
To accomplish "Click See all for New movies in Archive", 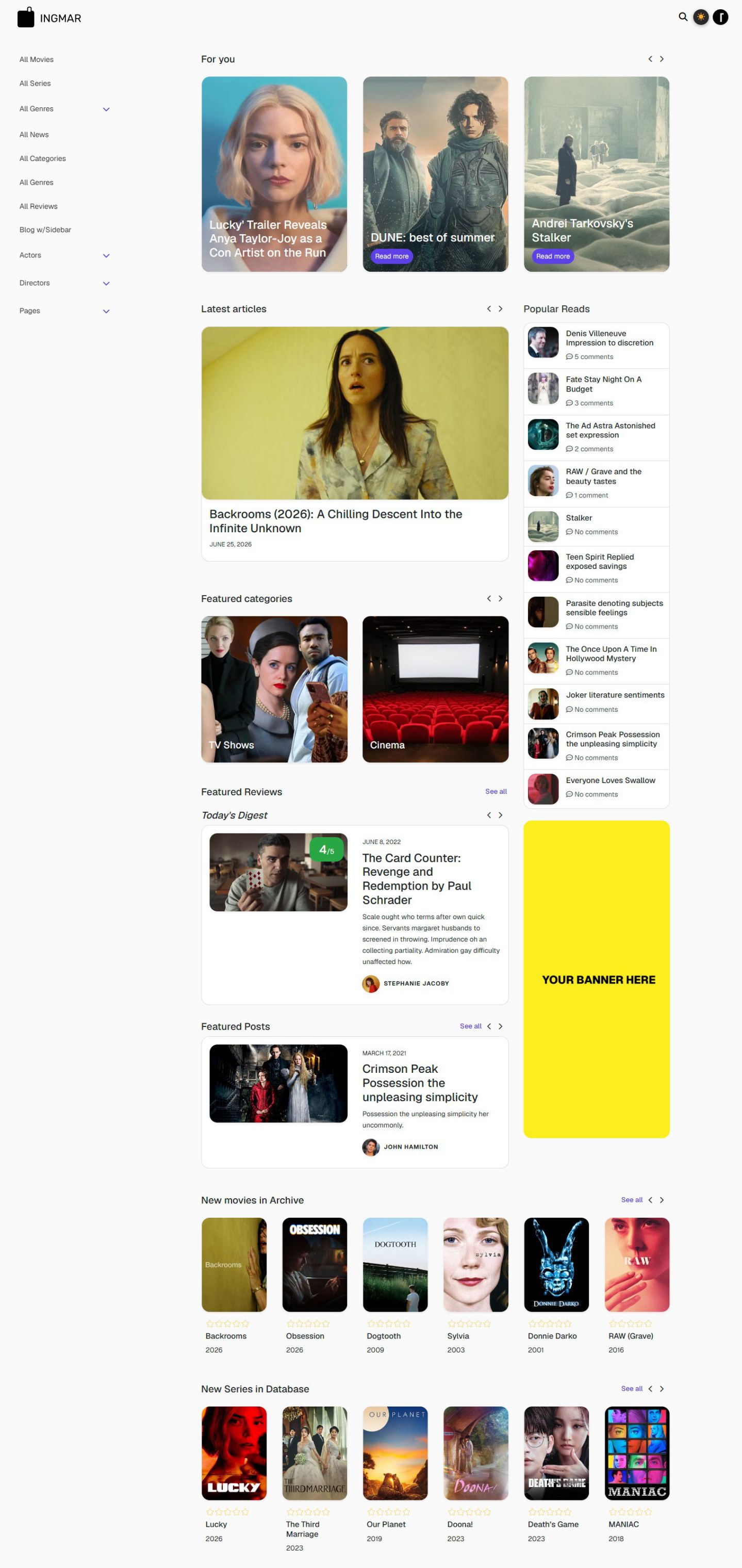I will click(x=631, y=1200).
